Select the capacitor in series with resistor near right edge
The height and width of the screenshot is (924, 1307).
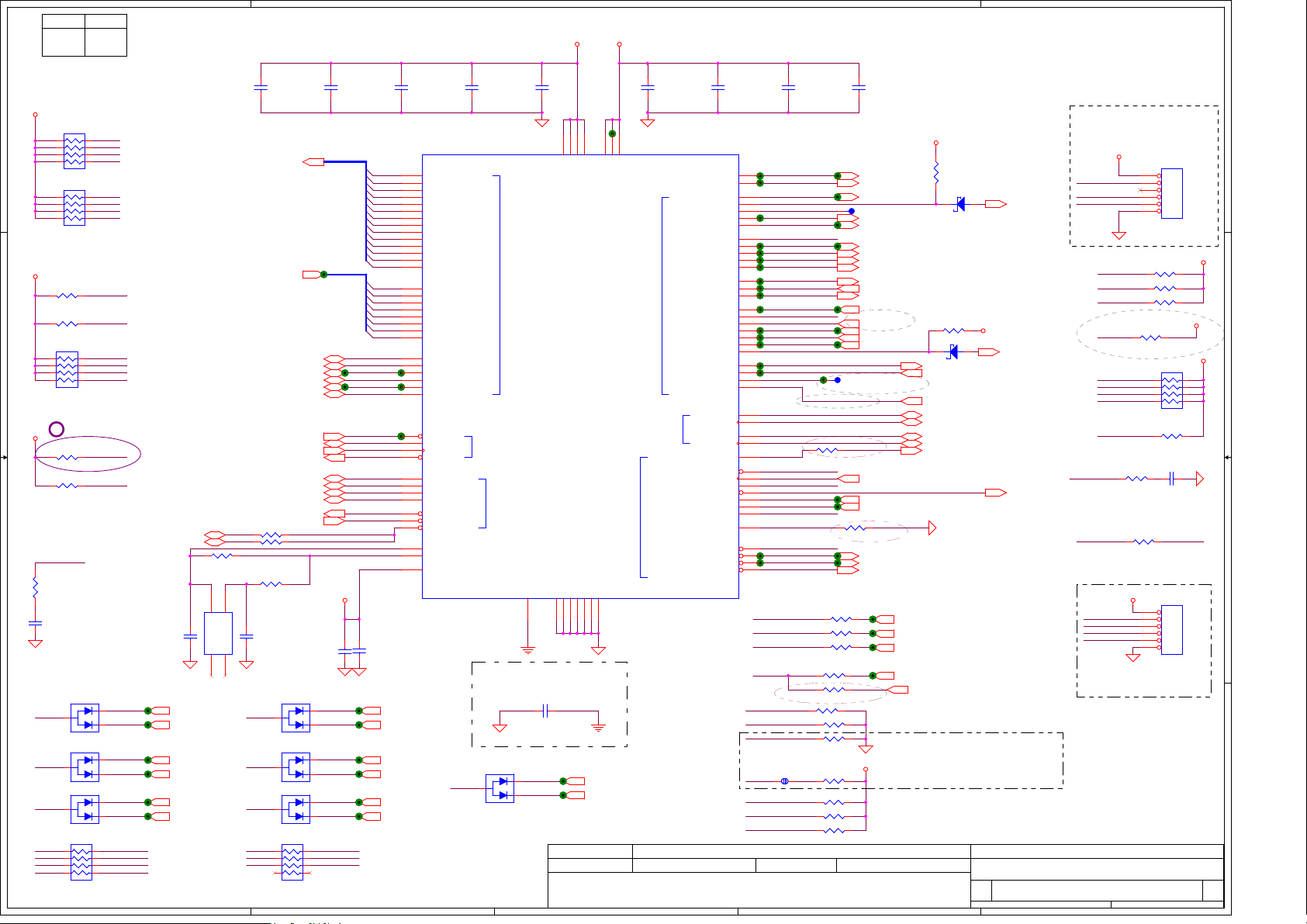[x=1172, y=479]
